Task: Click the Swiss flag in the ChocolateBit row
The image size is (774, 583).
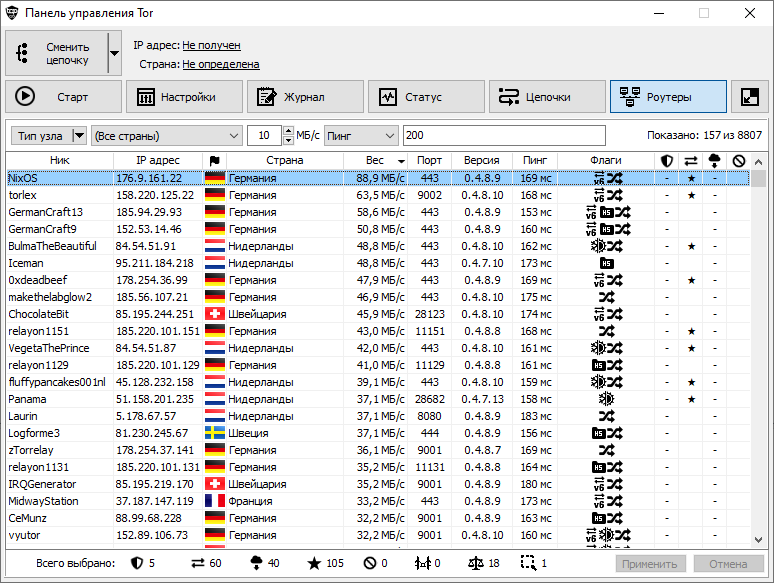Action: point(215,314)
